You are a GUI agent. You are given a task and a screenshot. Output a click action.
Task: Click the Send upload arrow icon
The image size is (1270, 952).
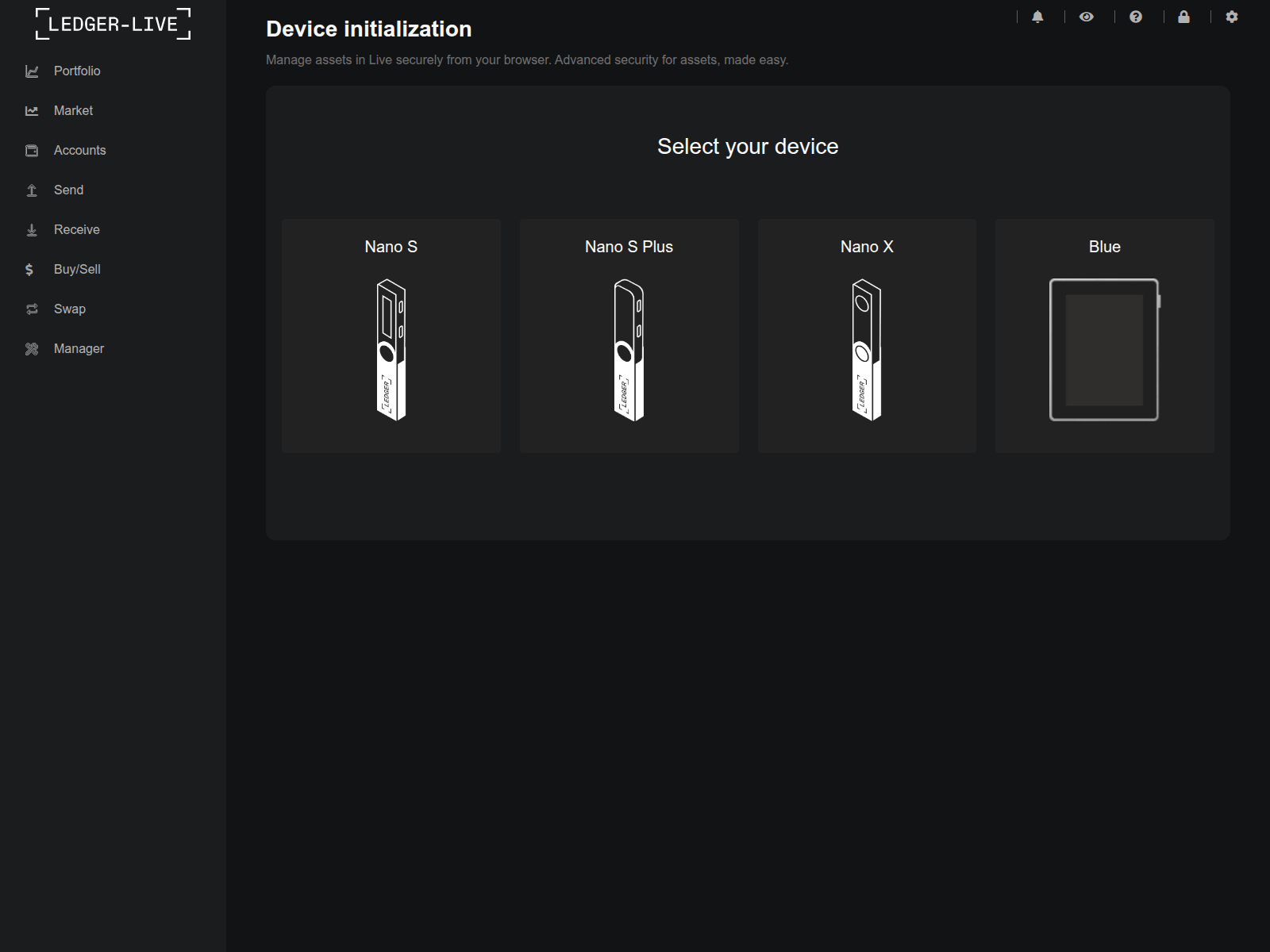click(32, 190)
